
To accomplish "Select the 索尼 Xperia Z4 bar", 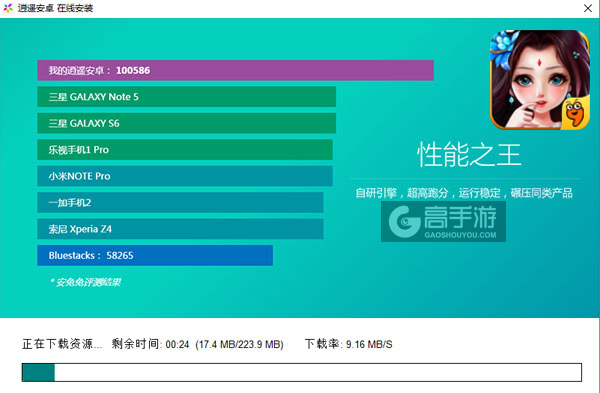I will click(180, 229).
